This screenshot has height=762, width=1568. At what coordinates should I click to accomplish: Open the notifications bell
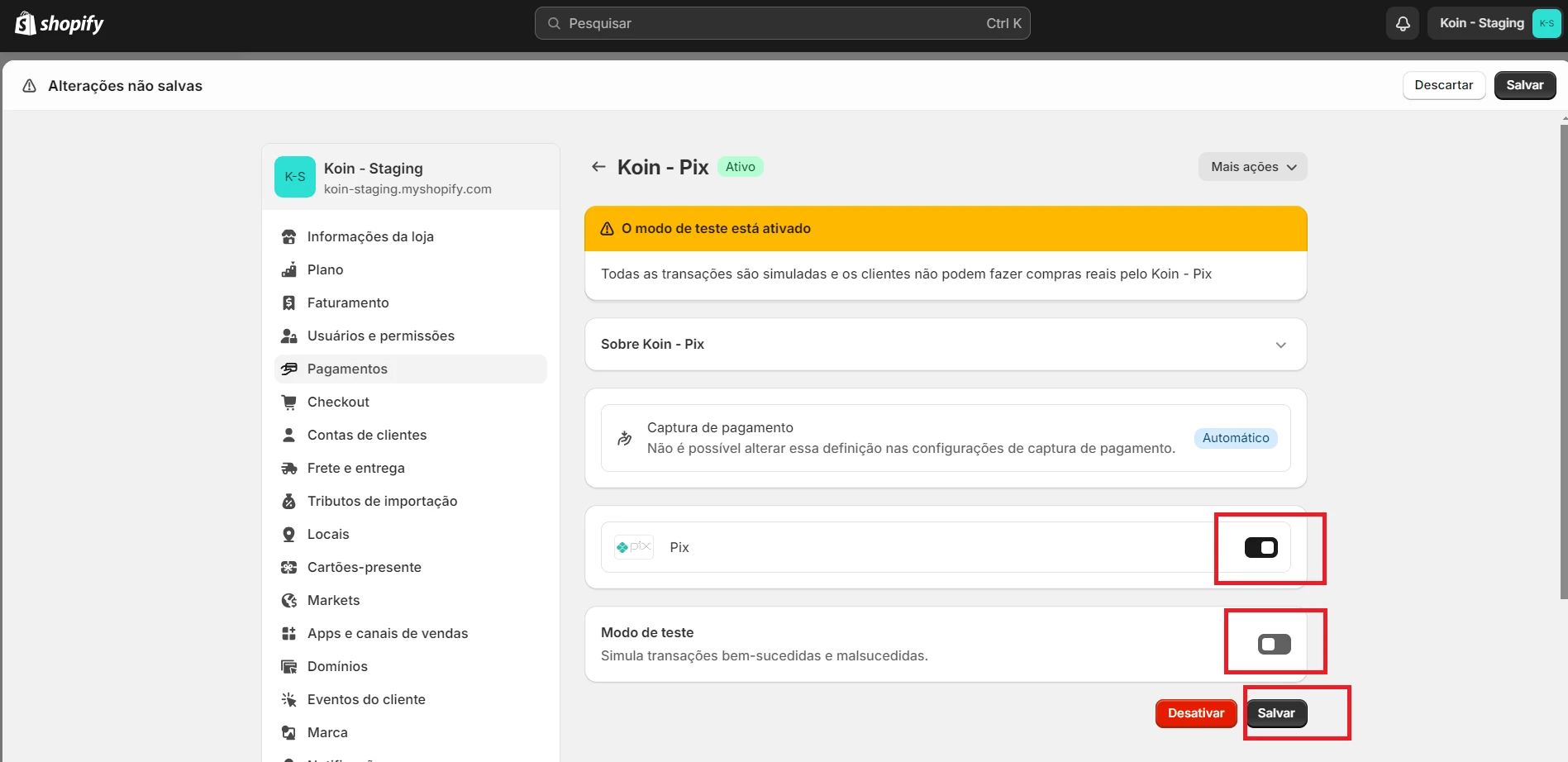1403,23
